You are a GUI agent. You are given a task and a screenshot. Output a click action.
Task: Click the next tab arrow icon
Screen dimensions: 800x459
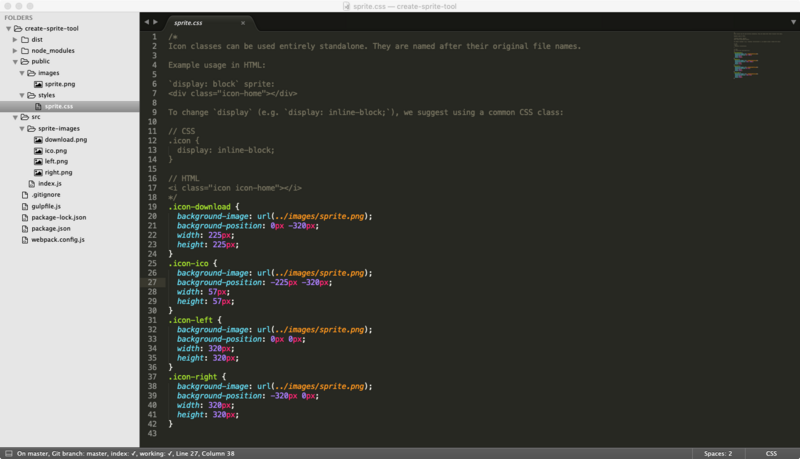pos(154,21)
